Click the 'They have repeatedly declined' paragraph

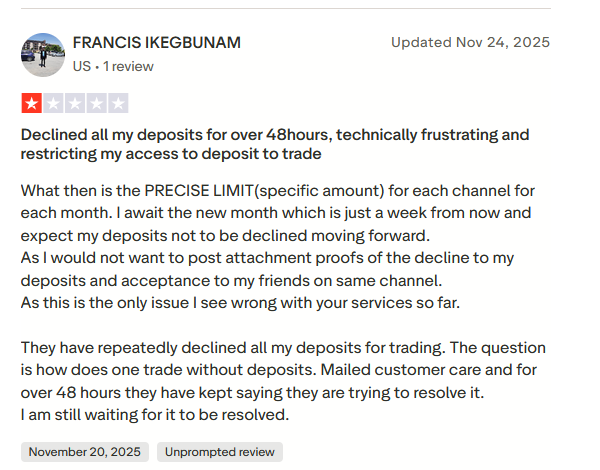[x=283, y=347]
